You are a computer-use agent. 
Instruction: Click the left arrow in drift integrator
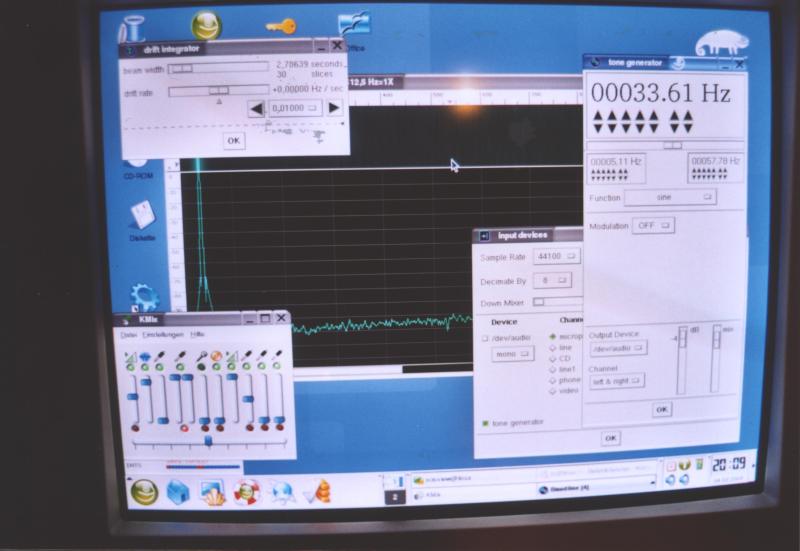pyautogui.click(x=257, y=108)
